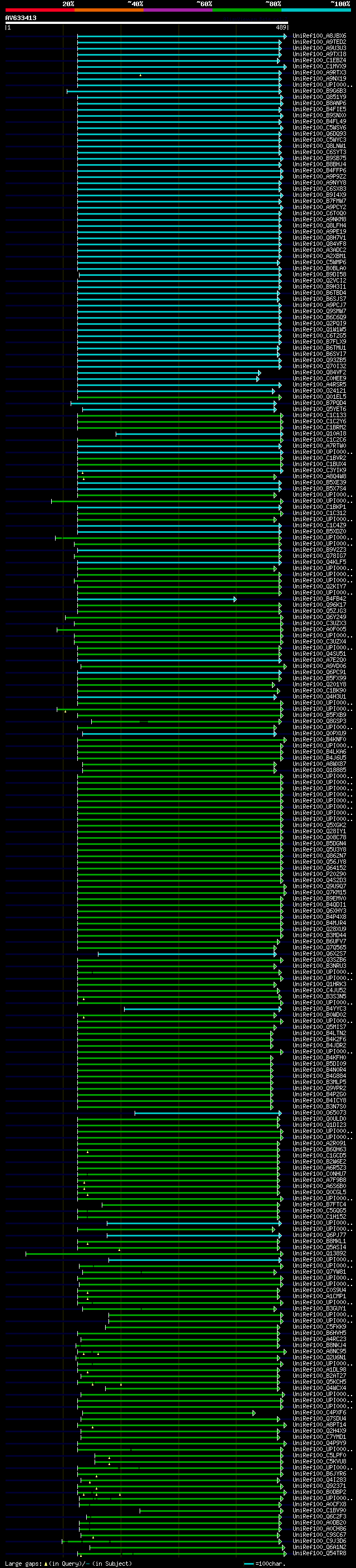Screen dimensions: 356x1568
Task: Select subject UniRef100_B3N7S0
Action: [x=319, y=1106]
